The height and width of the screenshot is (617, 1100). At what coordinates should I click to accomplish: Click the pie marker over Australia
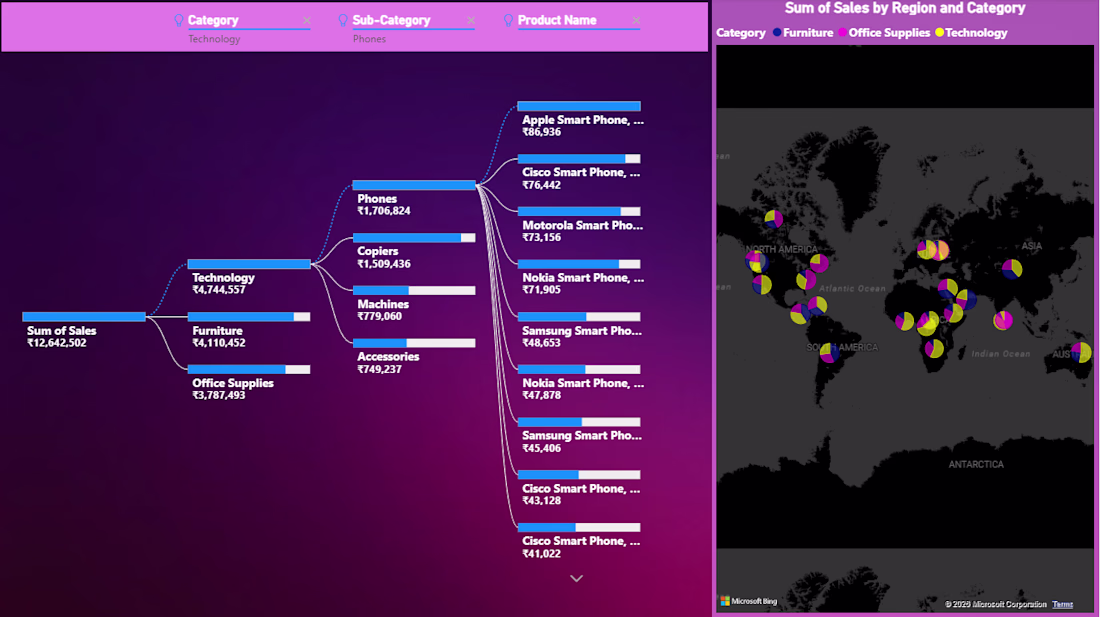coord(1081,352)
